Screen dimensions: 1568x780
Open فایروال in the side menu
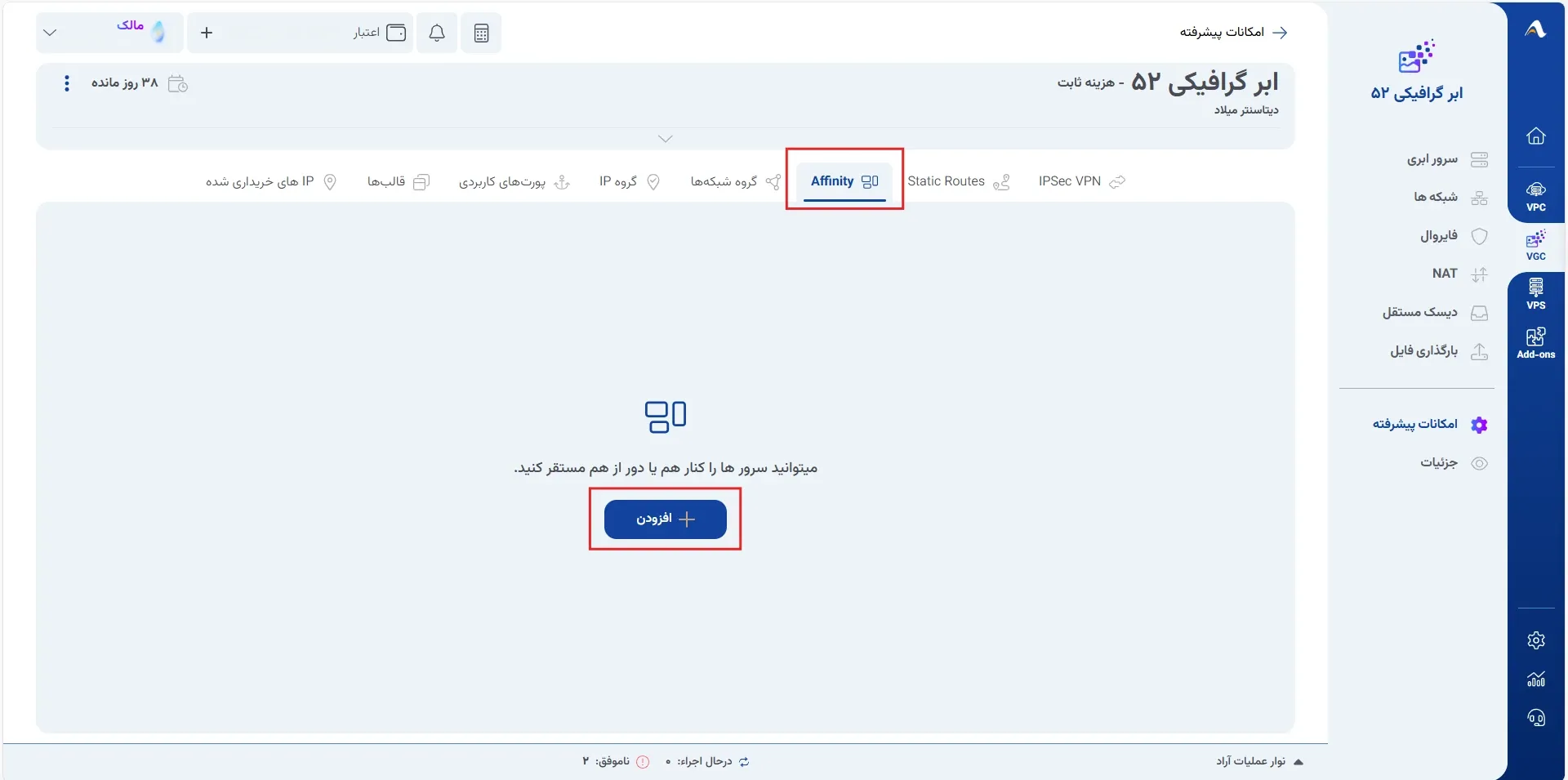click(x=1454, y=235)
